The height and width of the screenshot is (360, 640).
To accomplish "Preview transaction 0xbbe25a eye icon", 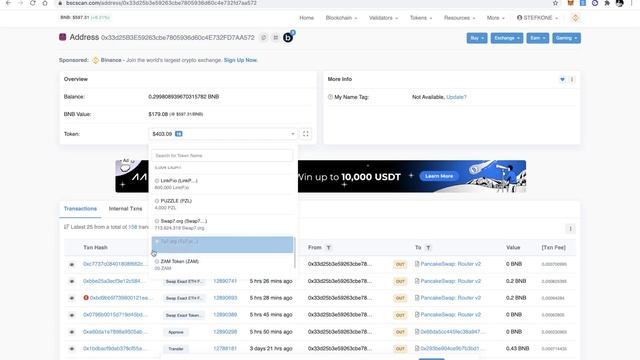I will tap(72, 281).
